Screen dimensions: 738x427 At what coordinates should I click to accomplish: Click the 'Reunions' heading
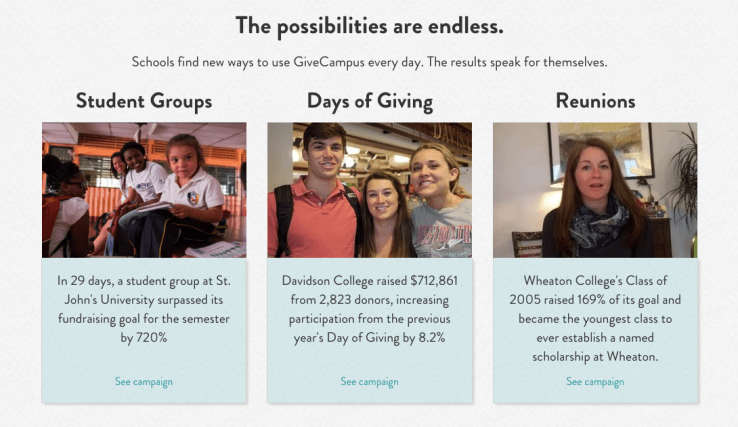click(x=595, y=101)
